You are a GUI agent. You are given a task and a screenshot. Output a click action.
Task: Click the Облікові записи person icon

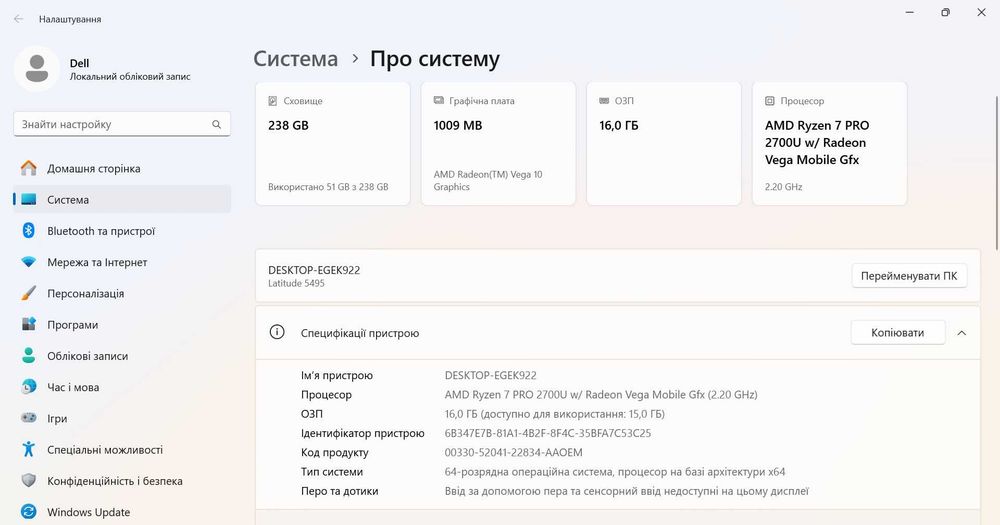(x=28, y=356)
